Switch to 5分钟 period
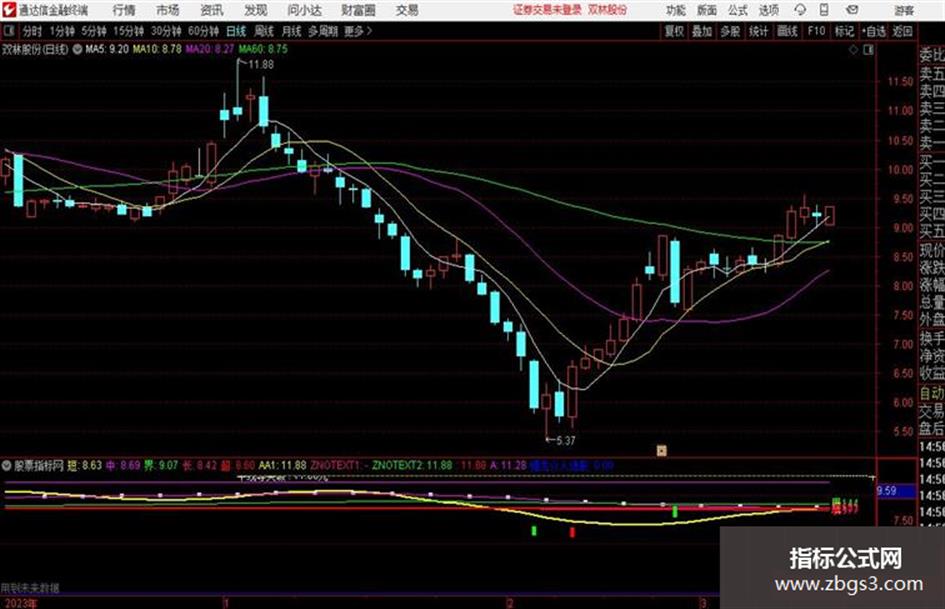This screenshot has width=945, height=609. [x=93, y=31]
